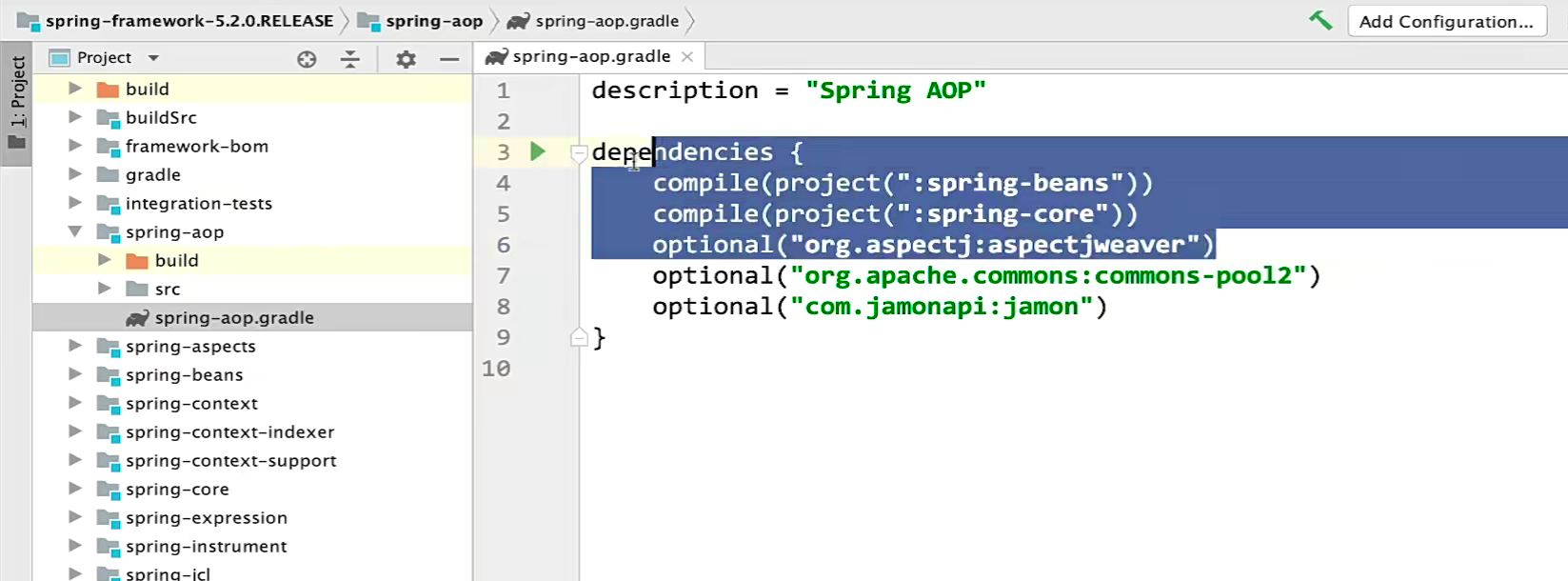Screen dimensions: 1568x581
Task: Click spring-aop in the breadcrumb bar
Action: pos(433,21)
